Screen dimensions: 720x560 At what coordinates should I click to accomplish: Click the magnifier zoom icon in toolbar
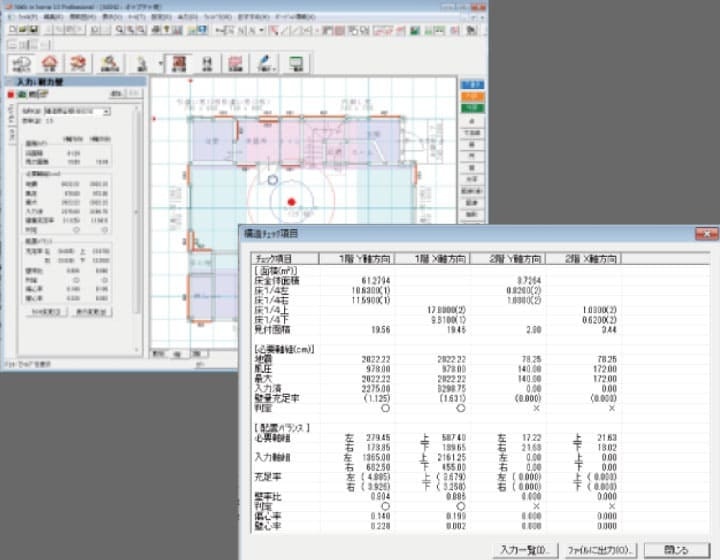119,31
